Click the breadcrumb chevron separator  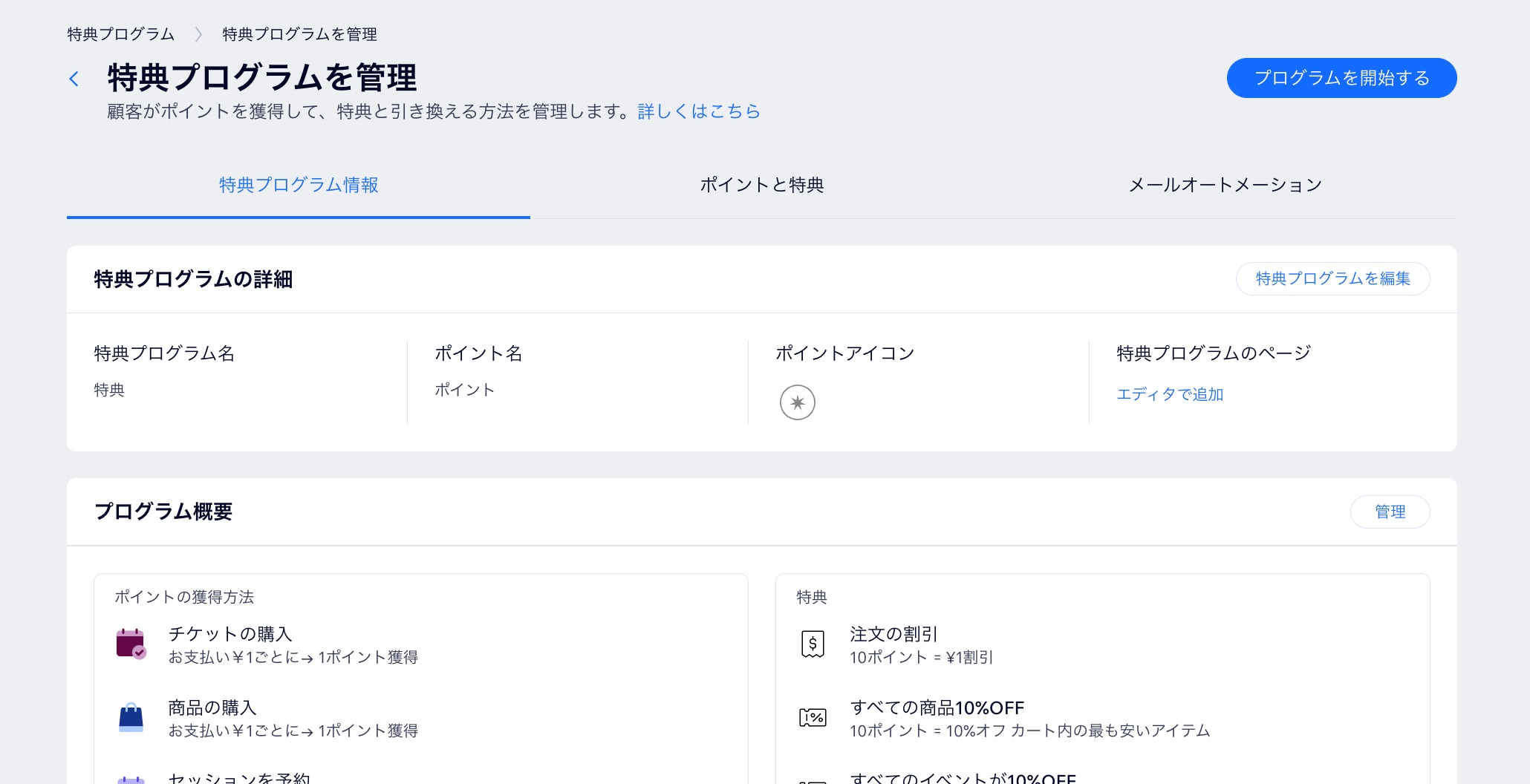(x=198, y=34)
